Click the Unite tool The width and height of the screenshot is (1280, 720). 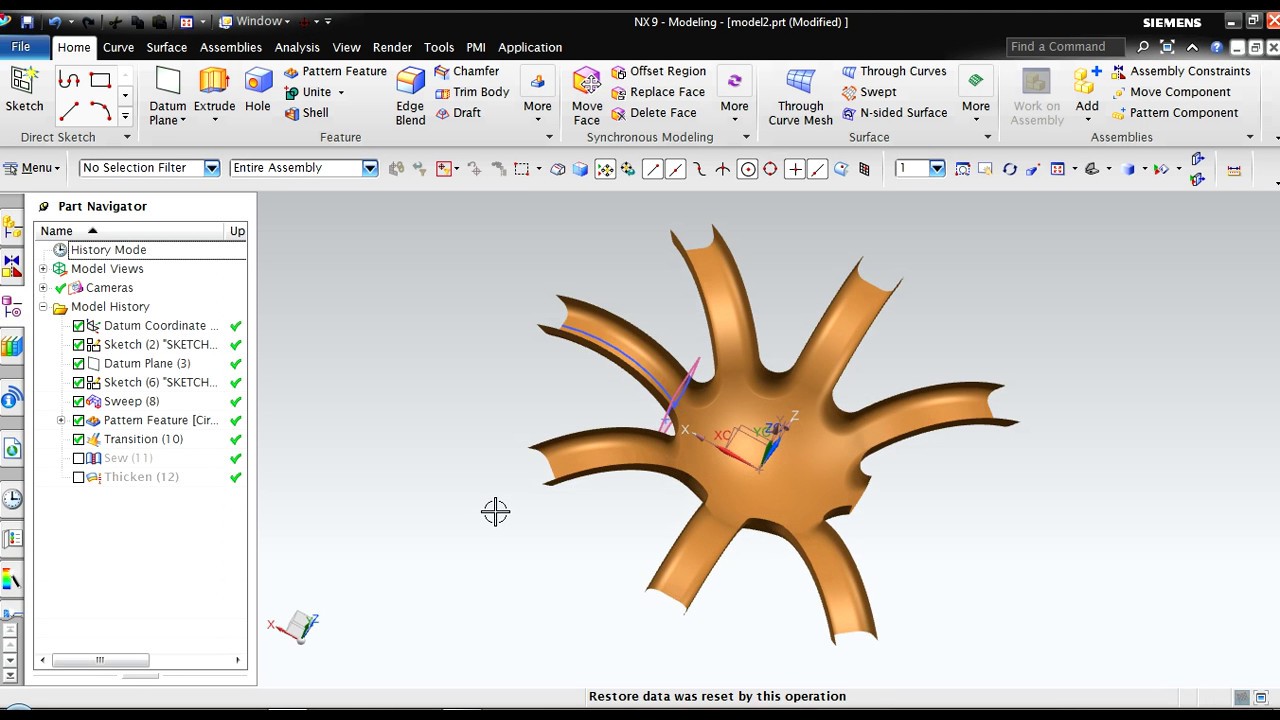308,92
